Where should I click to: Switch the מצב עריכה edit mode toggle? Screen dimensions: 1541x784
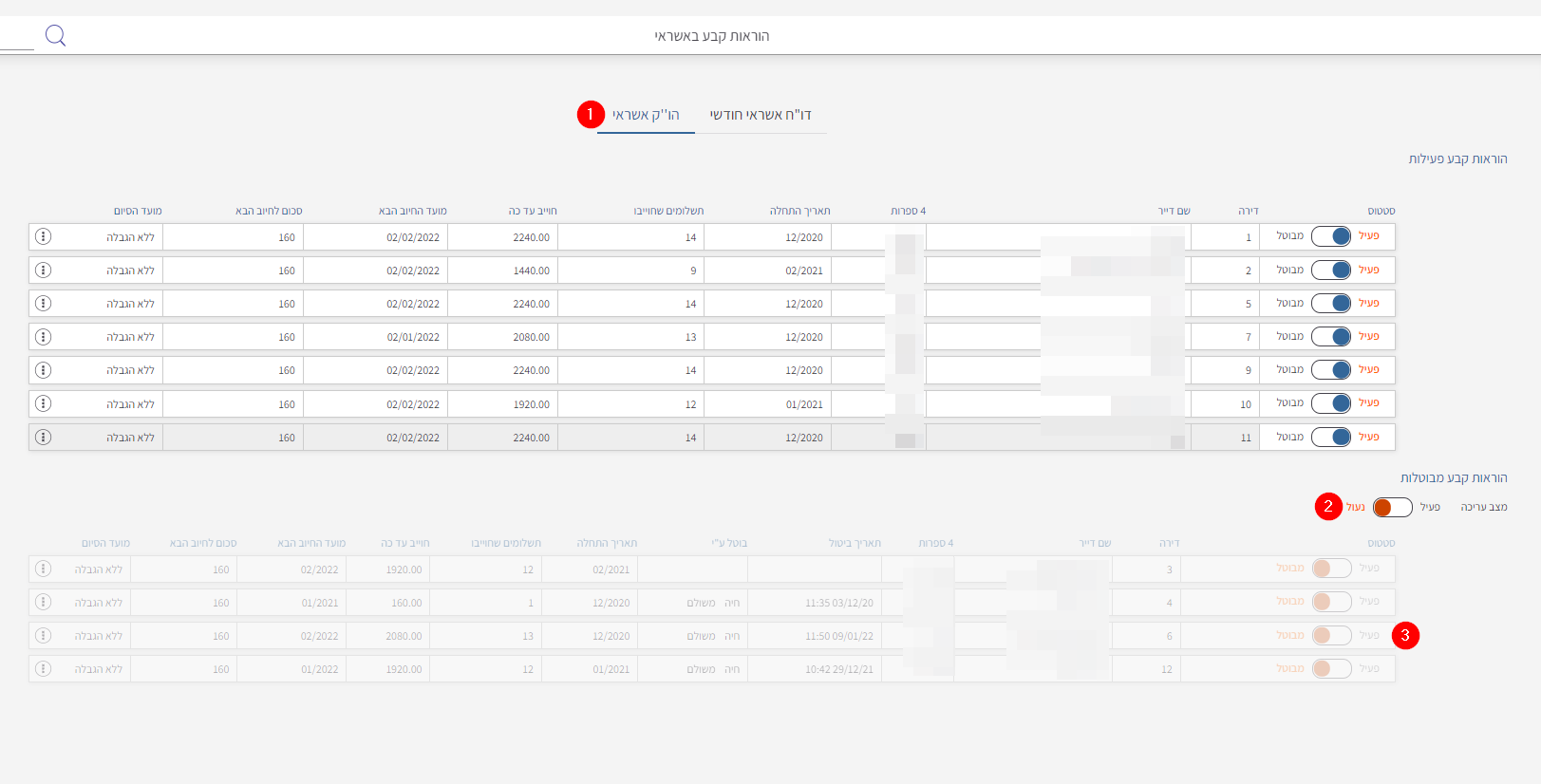click(x=1392, y=508)
